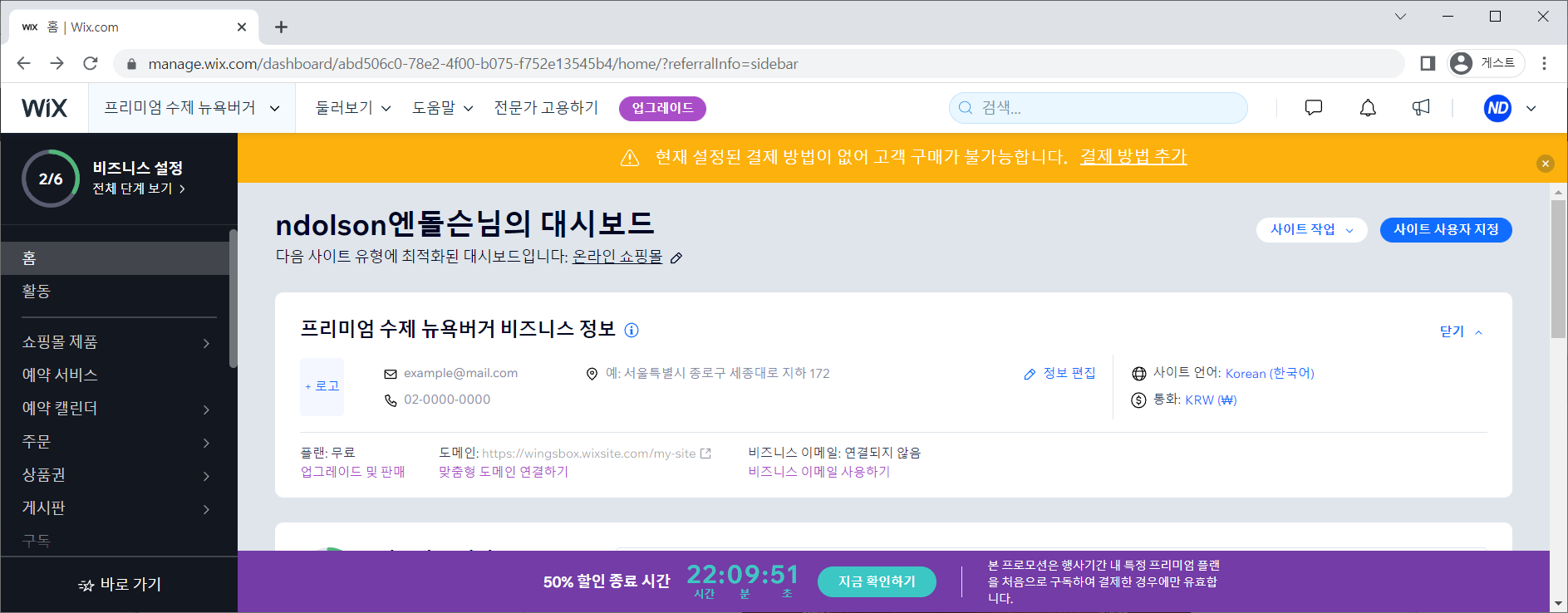Click the sidebar scrollbar thumb
The width and height of the screenshot is (1568, 613).
point(233,298)
